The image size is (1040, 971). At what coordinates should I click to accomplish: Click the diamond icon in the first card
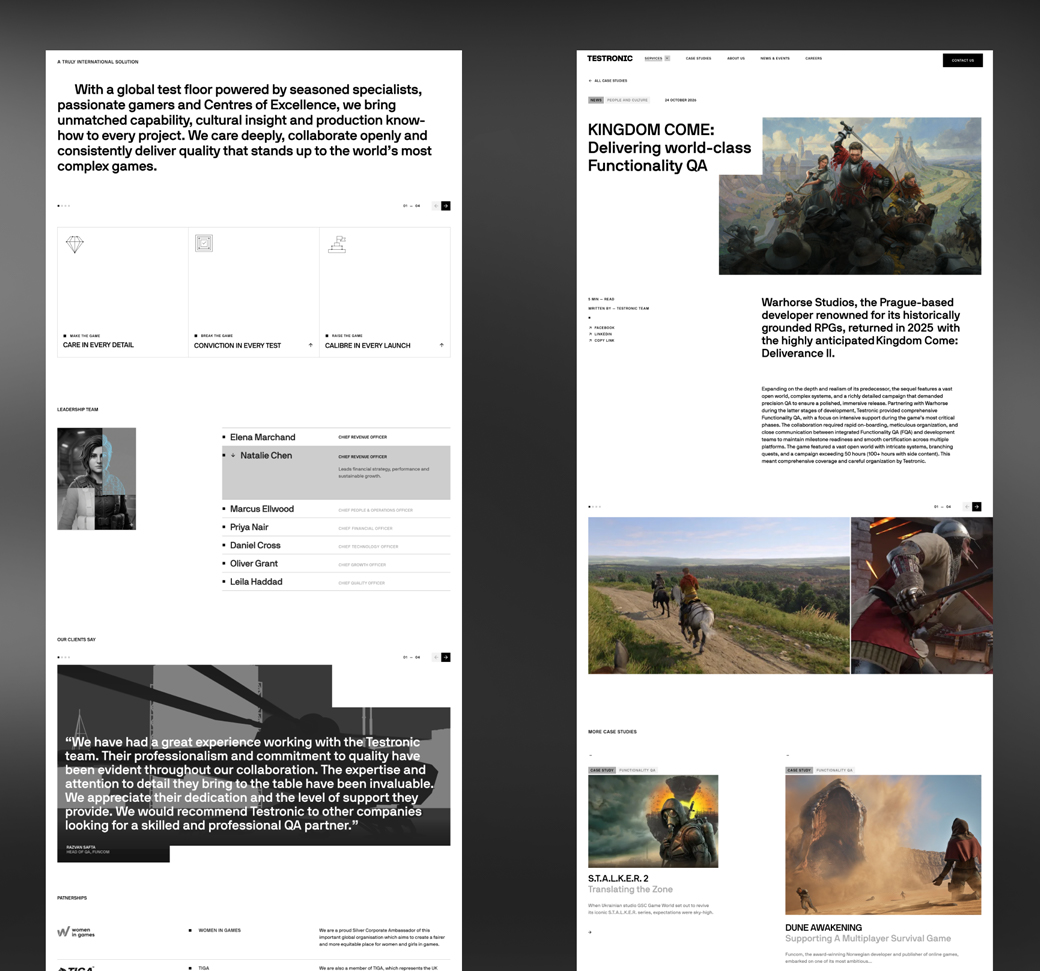[x=75, y=244]
